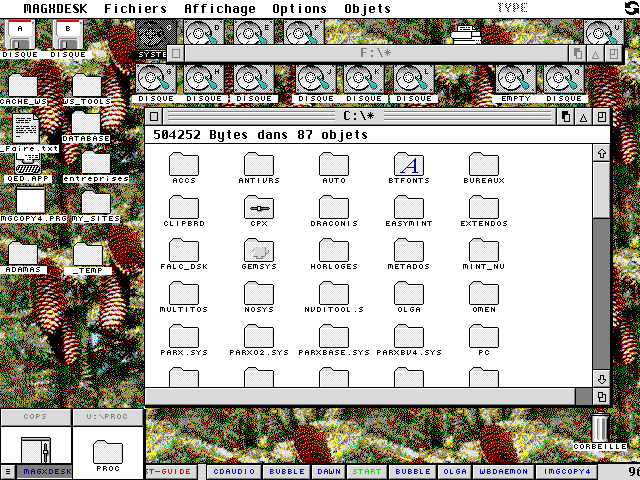Switch to WBDAEMON in taskbar
The width and height of the screenshot is (640, 480).
[503, 471]
